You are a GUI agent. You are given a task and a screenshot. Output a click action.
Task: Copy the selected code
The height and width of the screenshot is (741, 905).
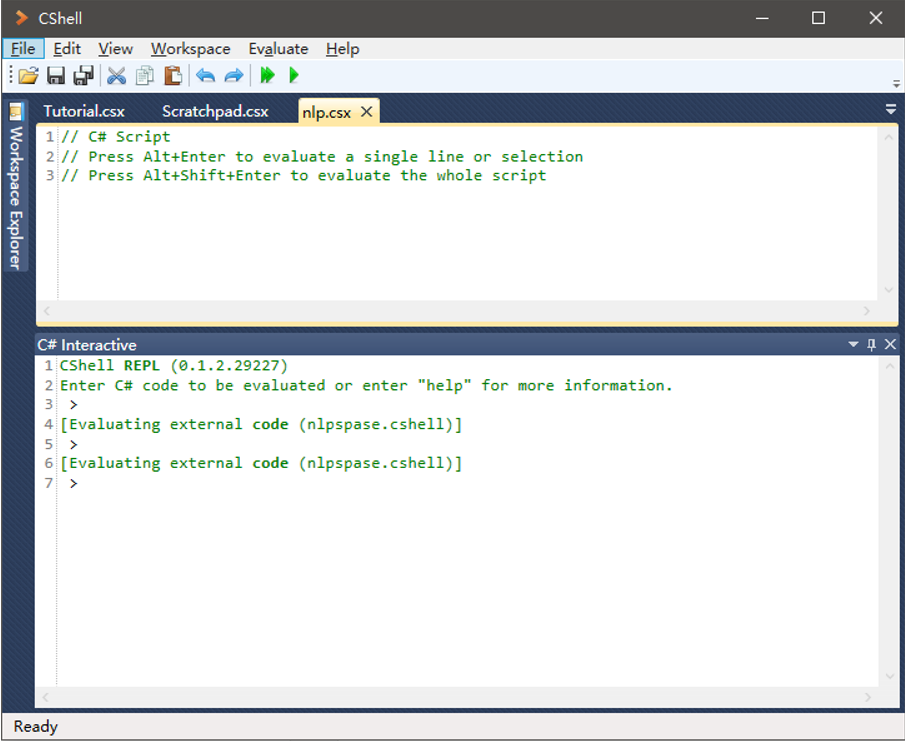click(x=144, y=75)
